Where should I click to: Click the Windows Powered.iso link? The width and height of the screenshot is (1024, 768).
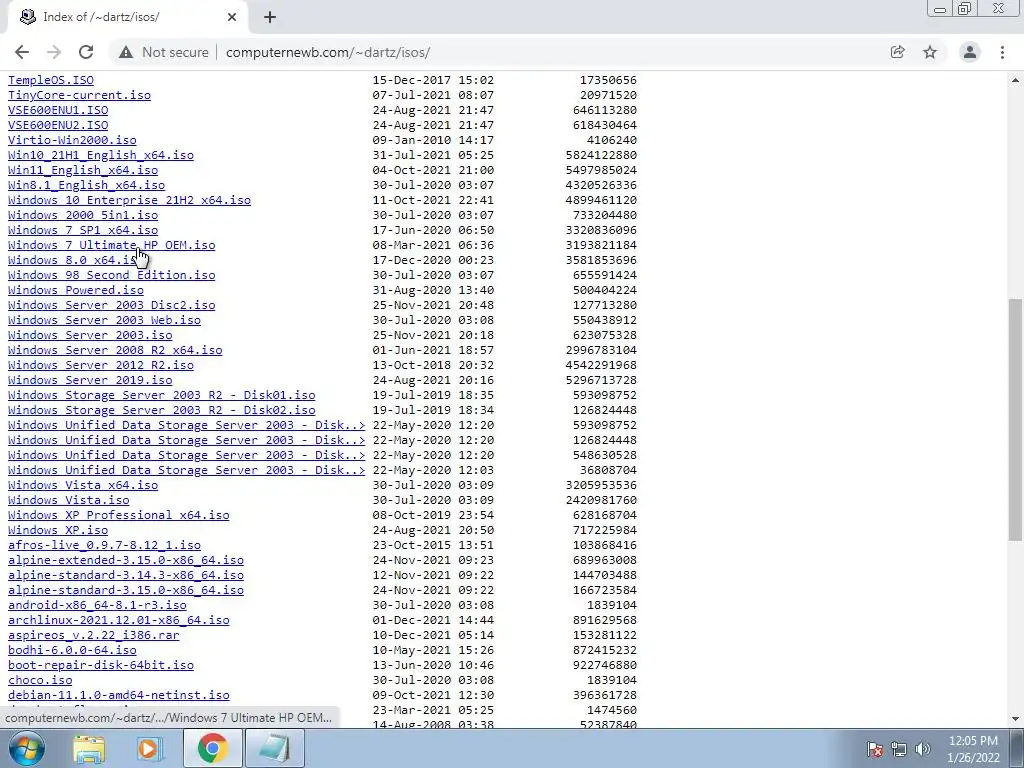pos(76,291)
